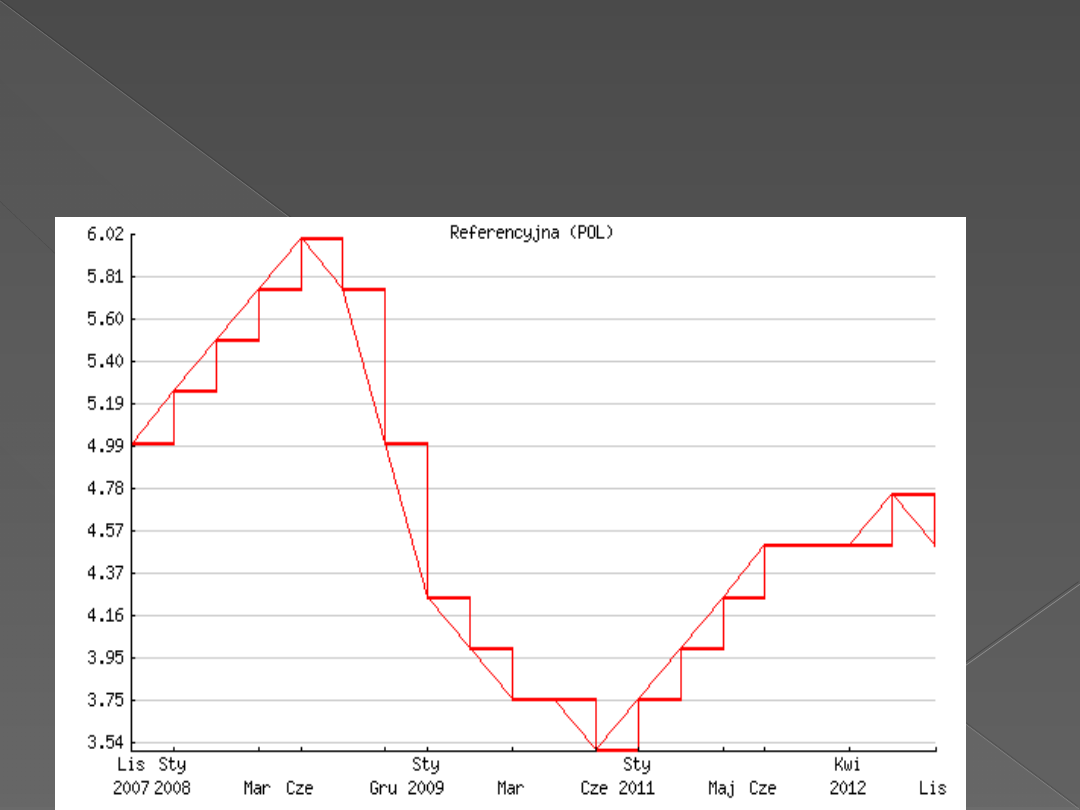Click the 2007 year label on x-axis
This screenshot has width=1080, height=810.
(x=130, y=788)
